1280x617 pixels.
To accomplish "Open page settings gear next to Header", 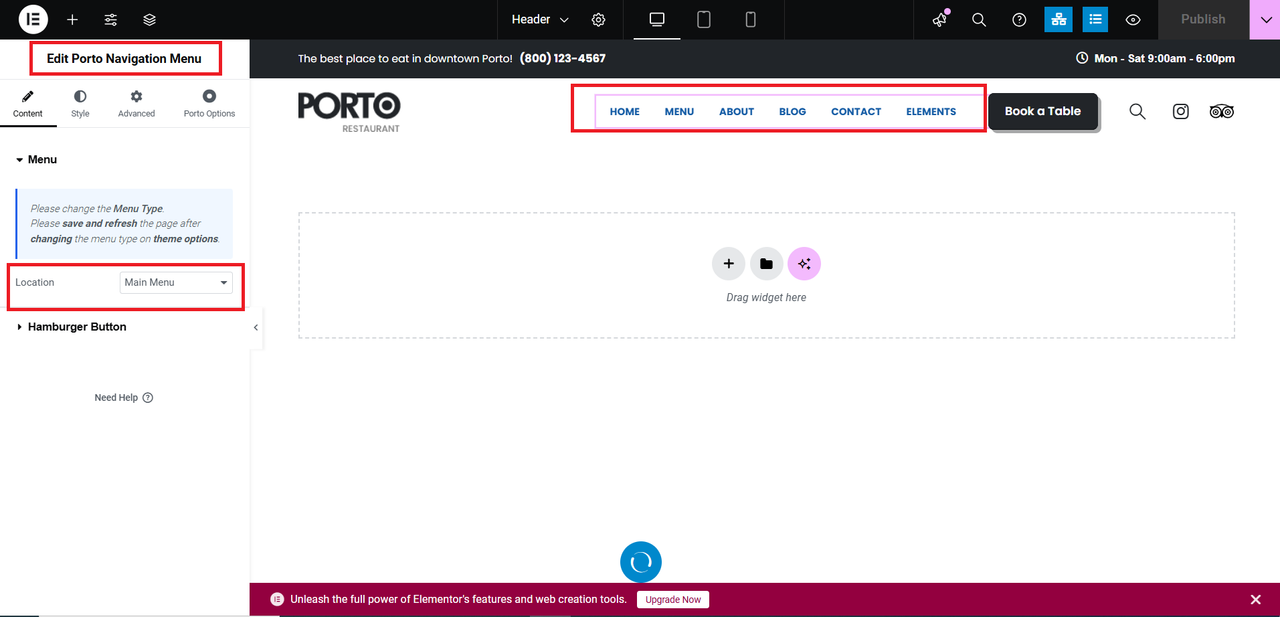I will [x=598, y=20].
